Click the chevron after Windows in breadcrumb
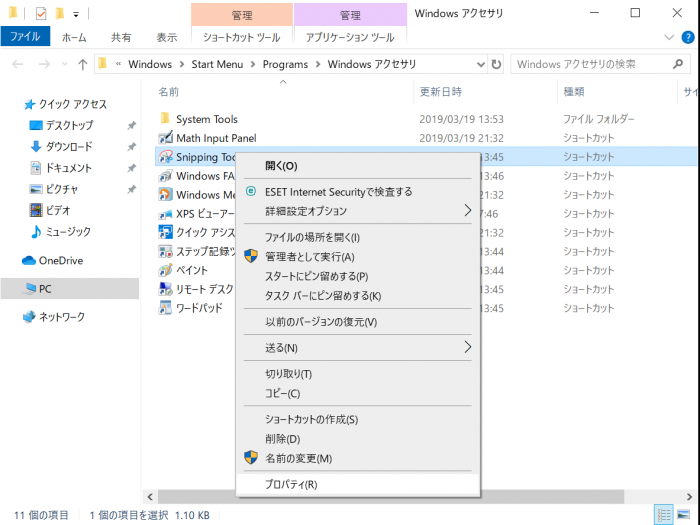 click(x=182, y=64)
